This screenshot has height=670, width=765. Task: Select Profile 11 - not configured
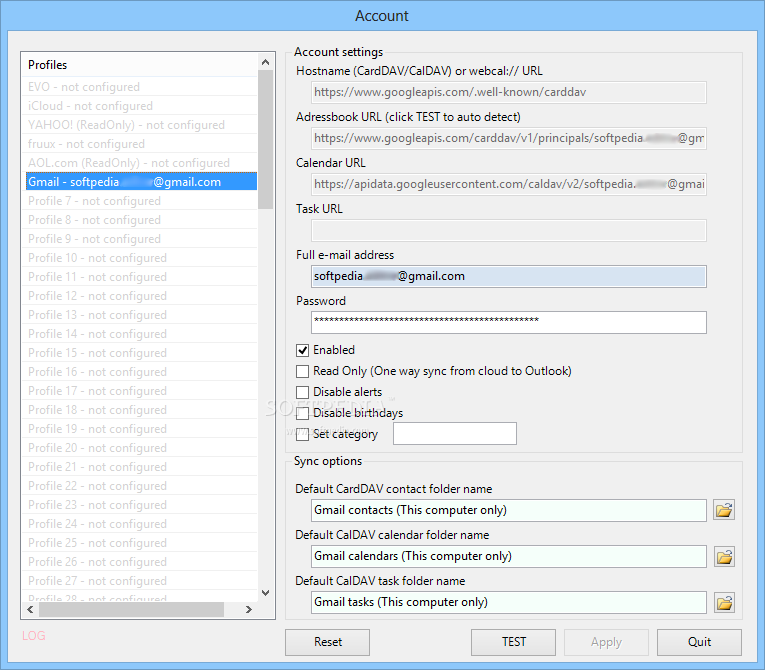139,277
